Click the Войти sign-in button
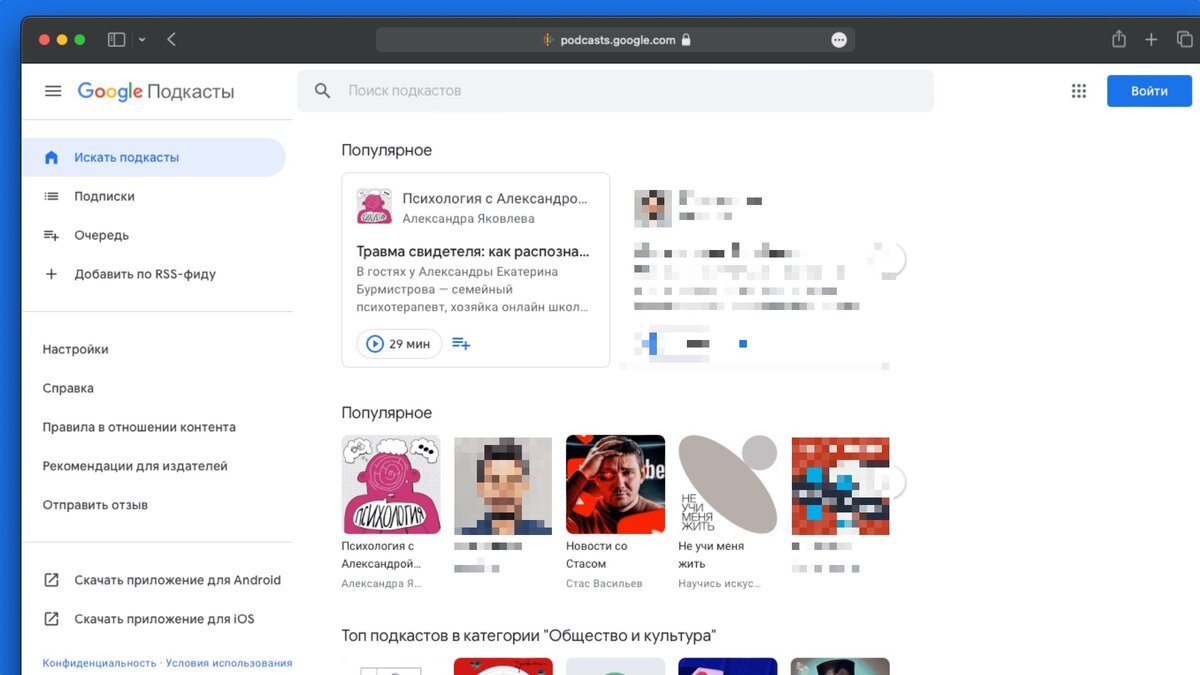The image size is (1200, 675). click(1149, 91)
